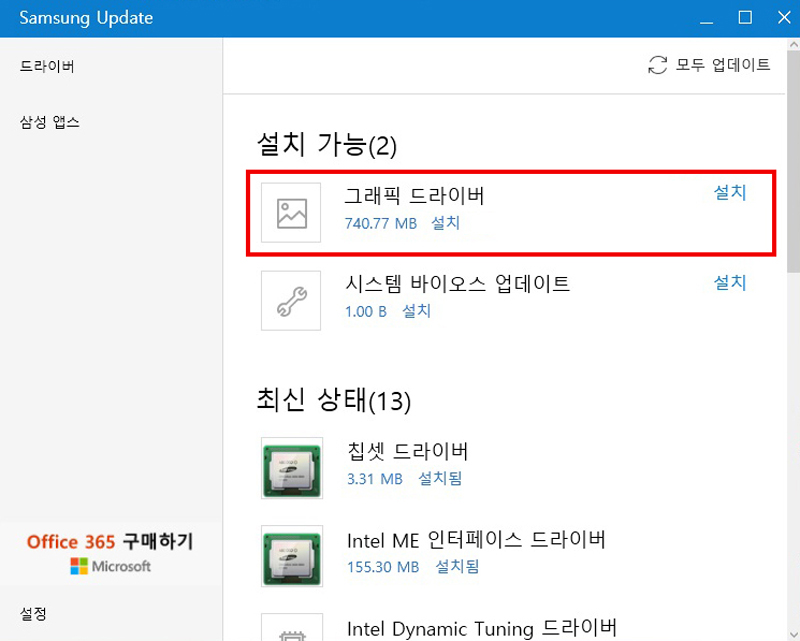Click 설치됨 status beside 155.30 MB
The image size is (800, 641).
coord(458,566)
